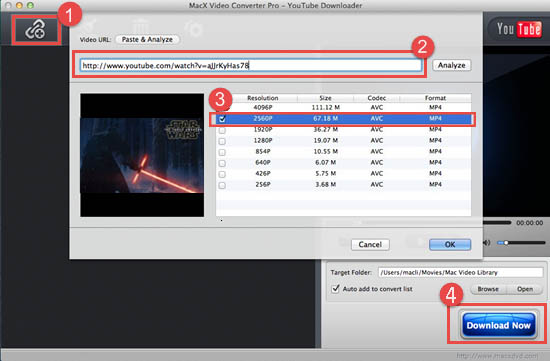550x361 pixels.
Task: Adjust the volume slider
Action: coord(521,242)
